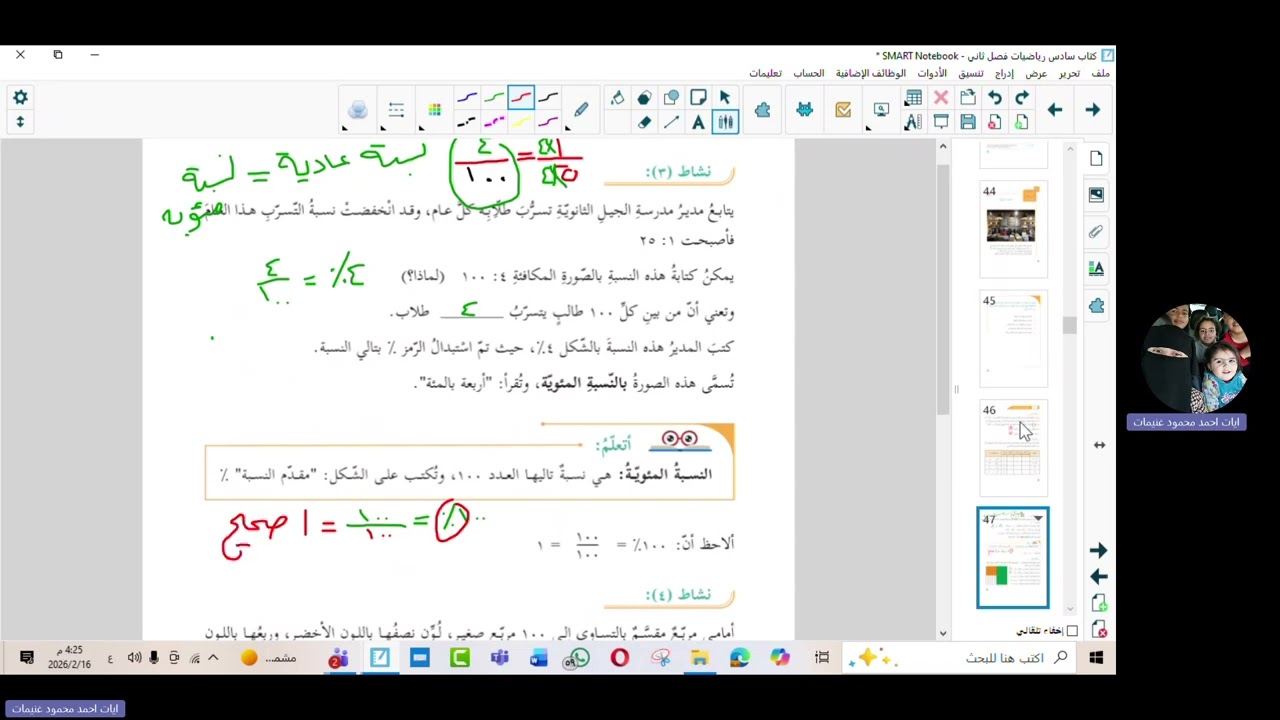Open page 47 thumbnail dropdown arrow

pos(1038,518)
